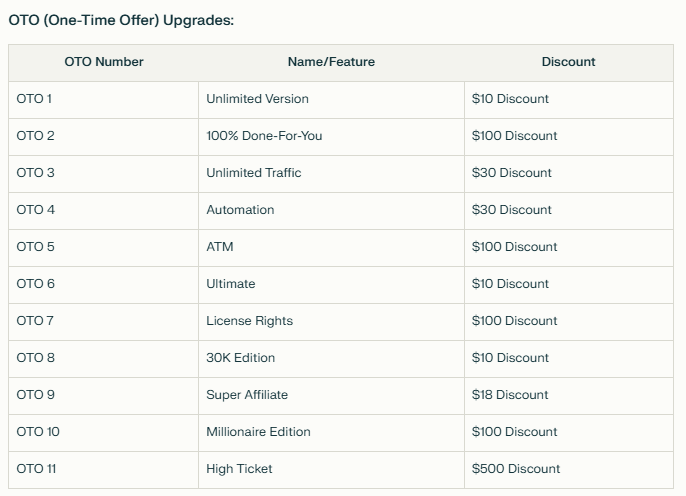Viewport: 686px width, 496px height.
Task: Select the Millionaire Edition cell
Action: click(x=331, y=433)
